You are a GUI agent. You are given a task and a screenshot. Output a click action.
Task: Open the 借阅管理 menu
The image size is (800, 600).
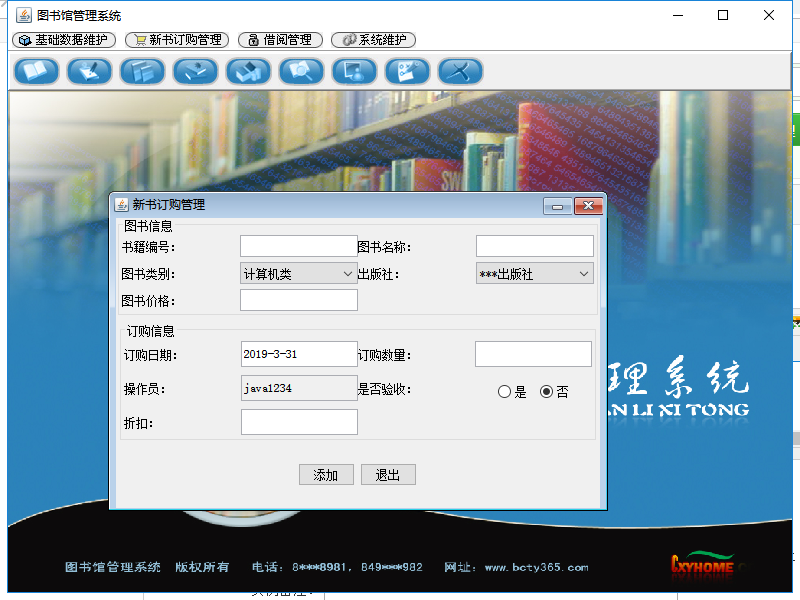pos(280,40)
